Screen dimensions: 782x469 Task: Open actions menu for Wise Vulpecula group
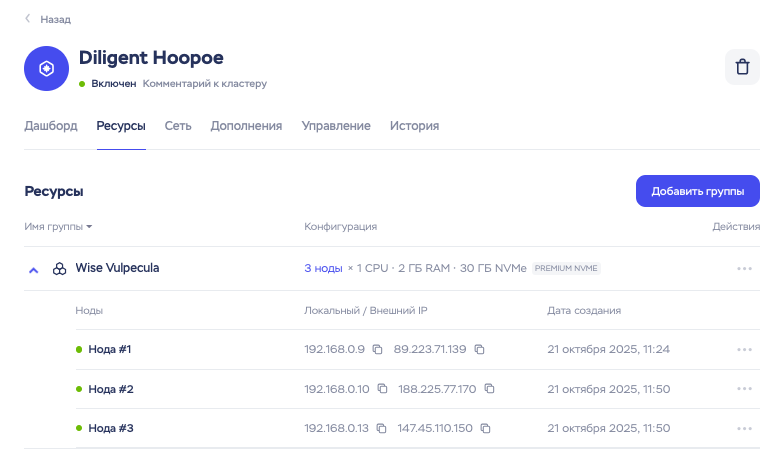click(743, 269)
